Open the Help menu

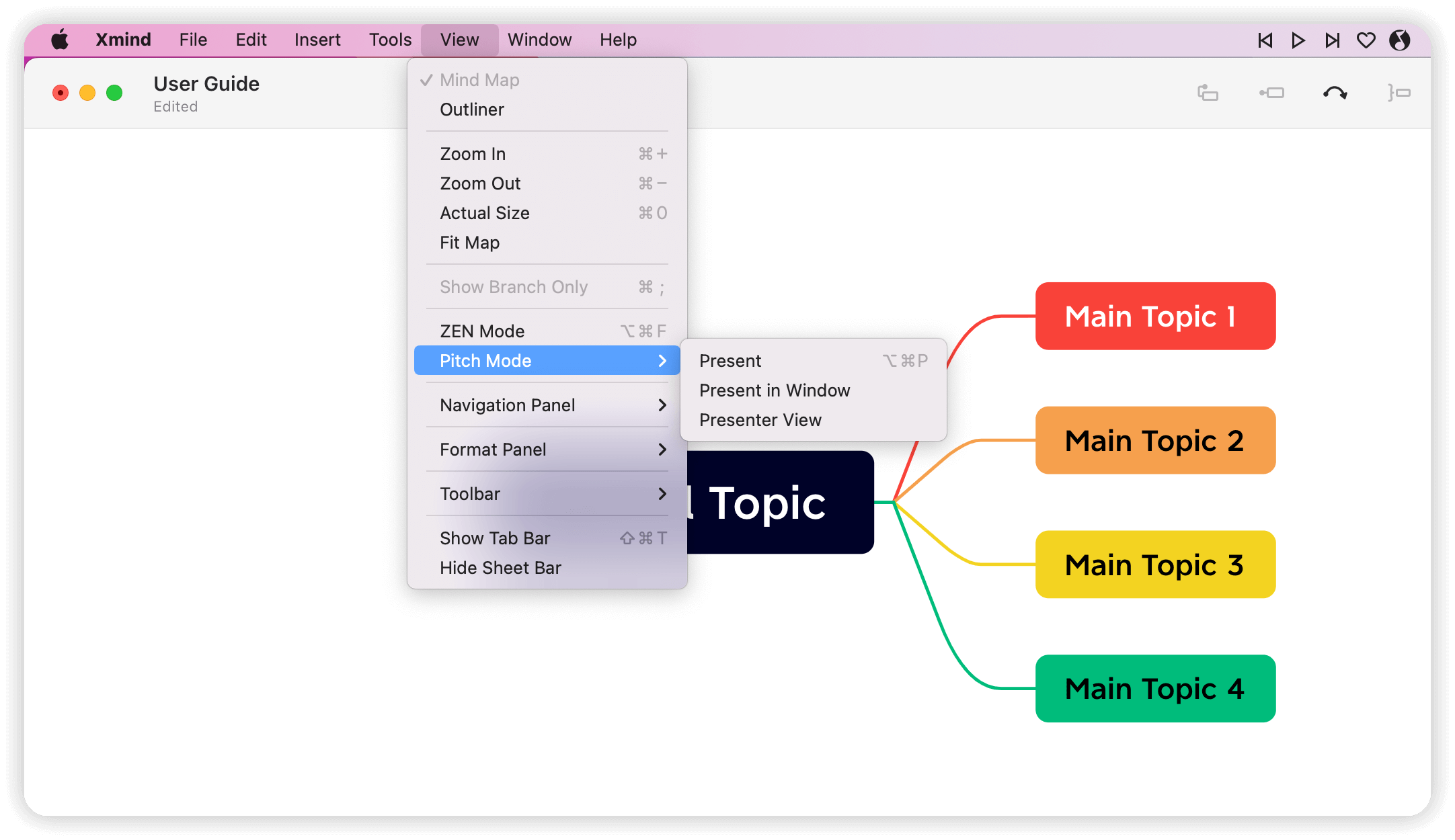click(x=618, y=40)
